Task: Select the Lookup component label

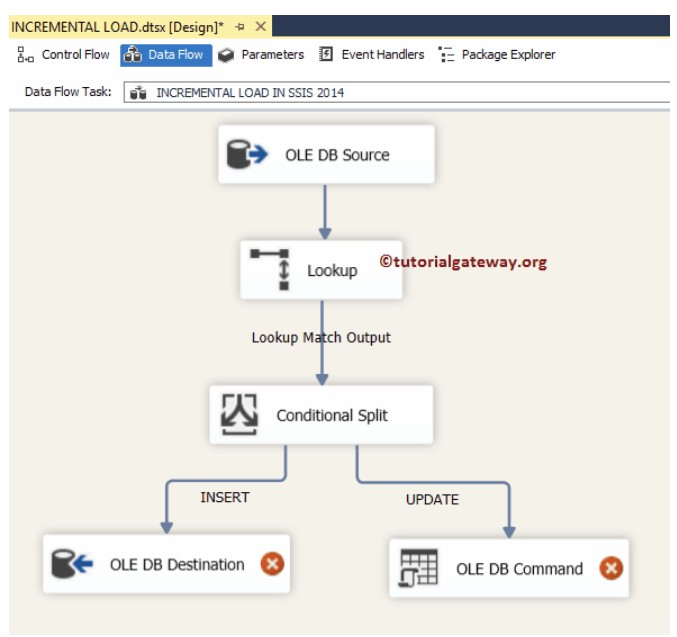Action: tap(332, 270)
